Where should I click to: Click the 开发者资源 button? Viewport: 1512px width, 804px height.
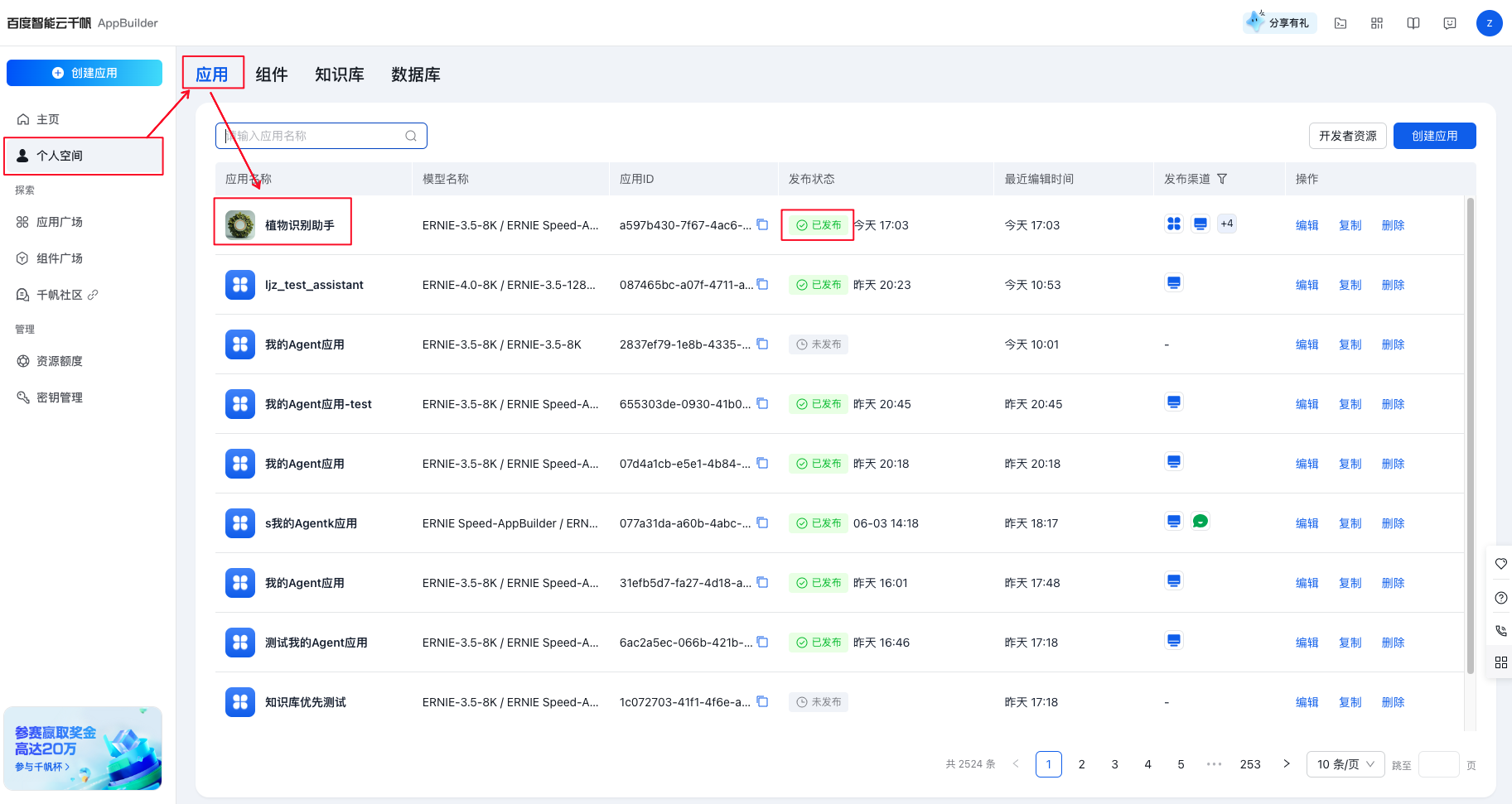pos(1348,136)
